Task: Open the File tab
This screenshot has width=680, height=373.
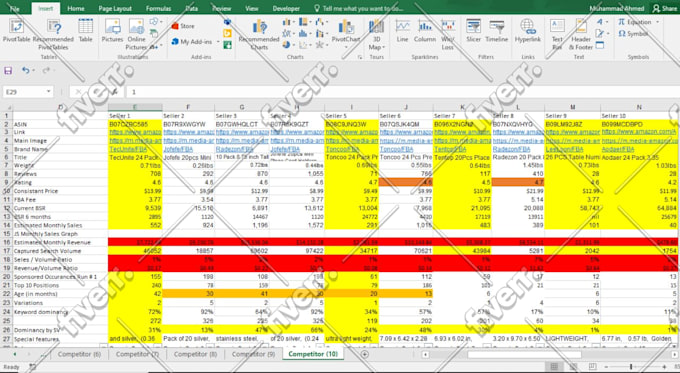Action: coord(14,8)
